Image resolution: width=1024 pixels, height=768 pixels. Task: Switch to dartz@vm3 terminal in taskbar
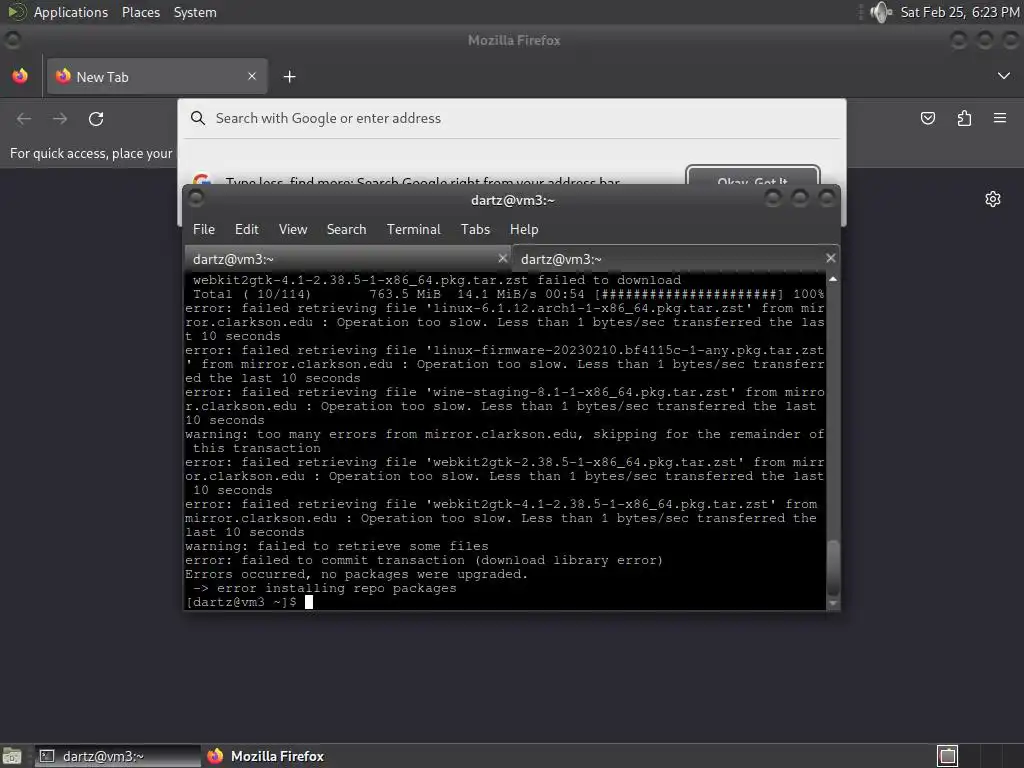[x=118, y=756]
